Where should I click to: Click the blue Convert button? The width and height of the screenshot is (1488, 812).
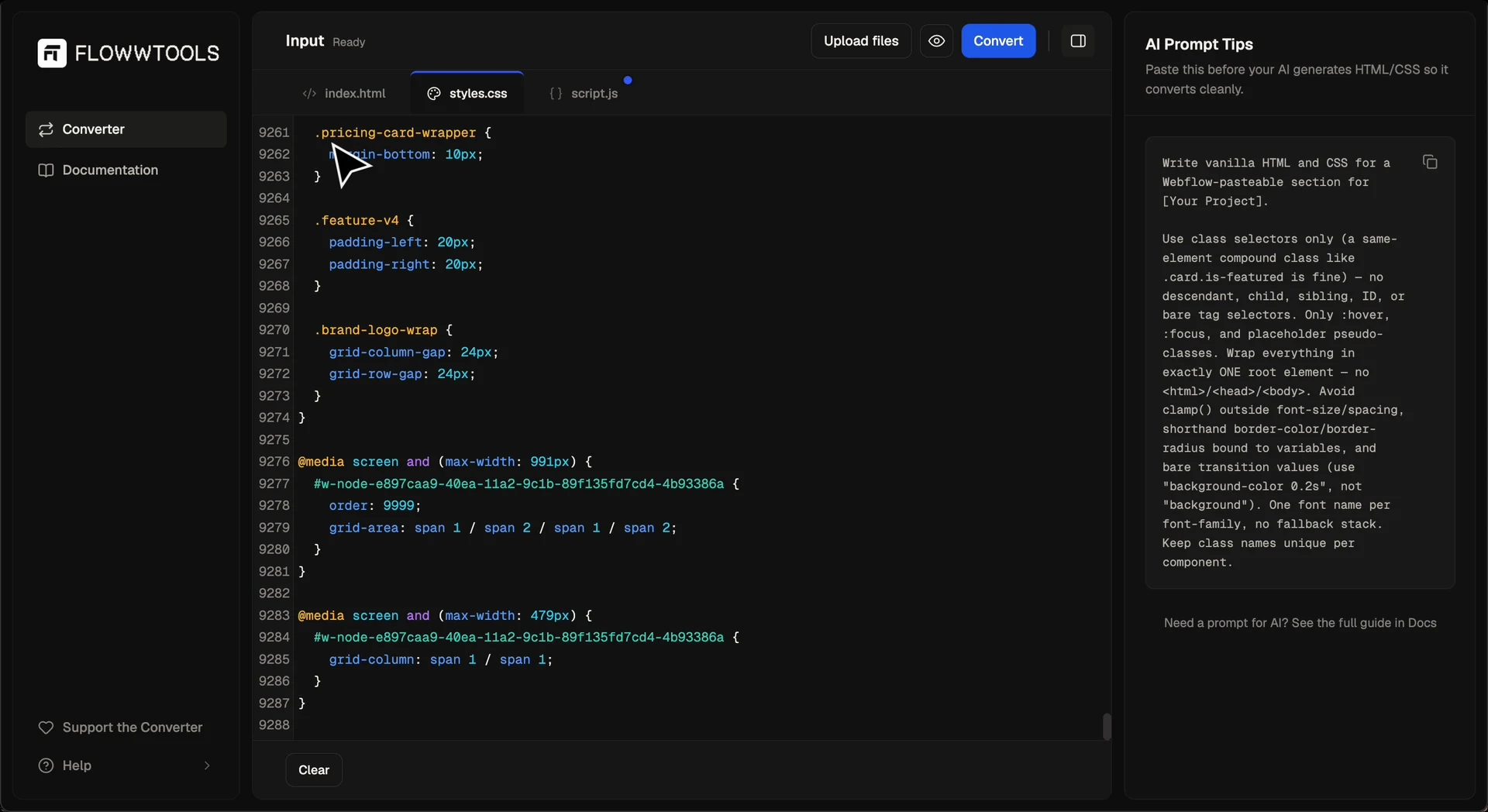point(998,41)
